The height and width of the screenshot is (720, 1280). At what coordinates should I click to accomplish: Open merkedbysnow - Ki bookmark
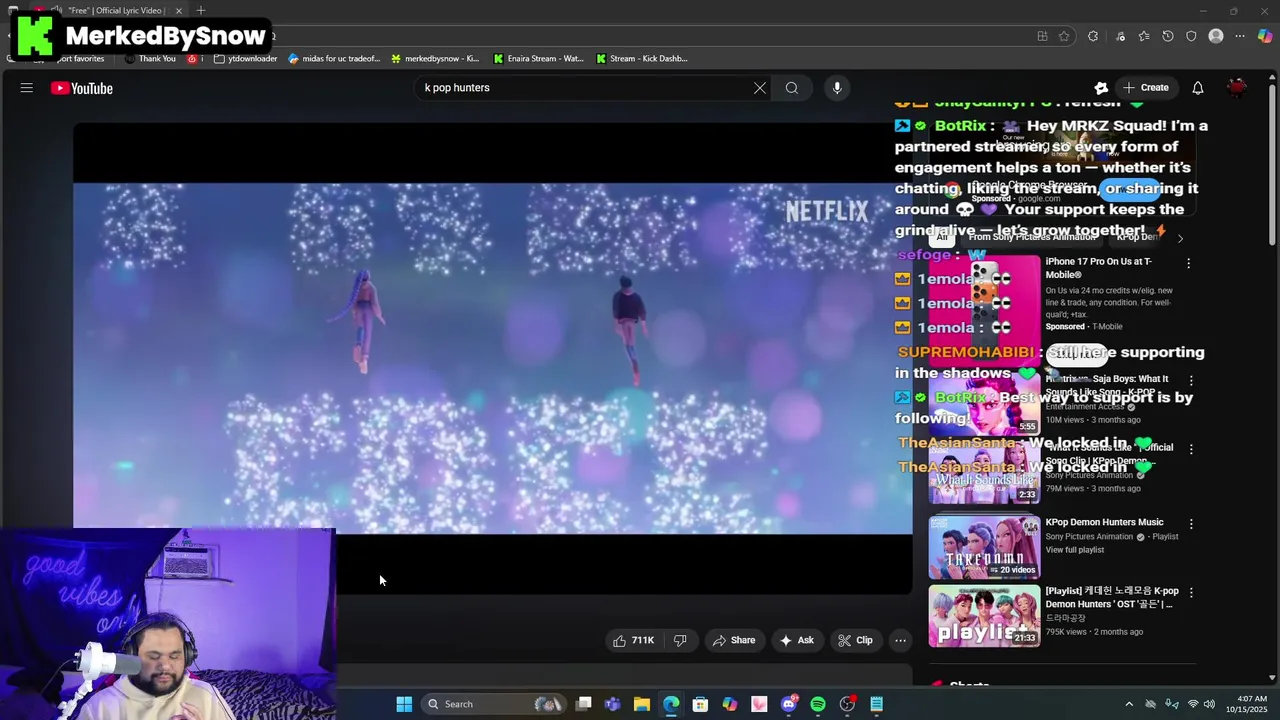tap(435, 59)
